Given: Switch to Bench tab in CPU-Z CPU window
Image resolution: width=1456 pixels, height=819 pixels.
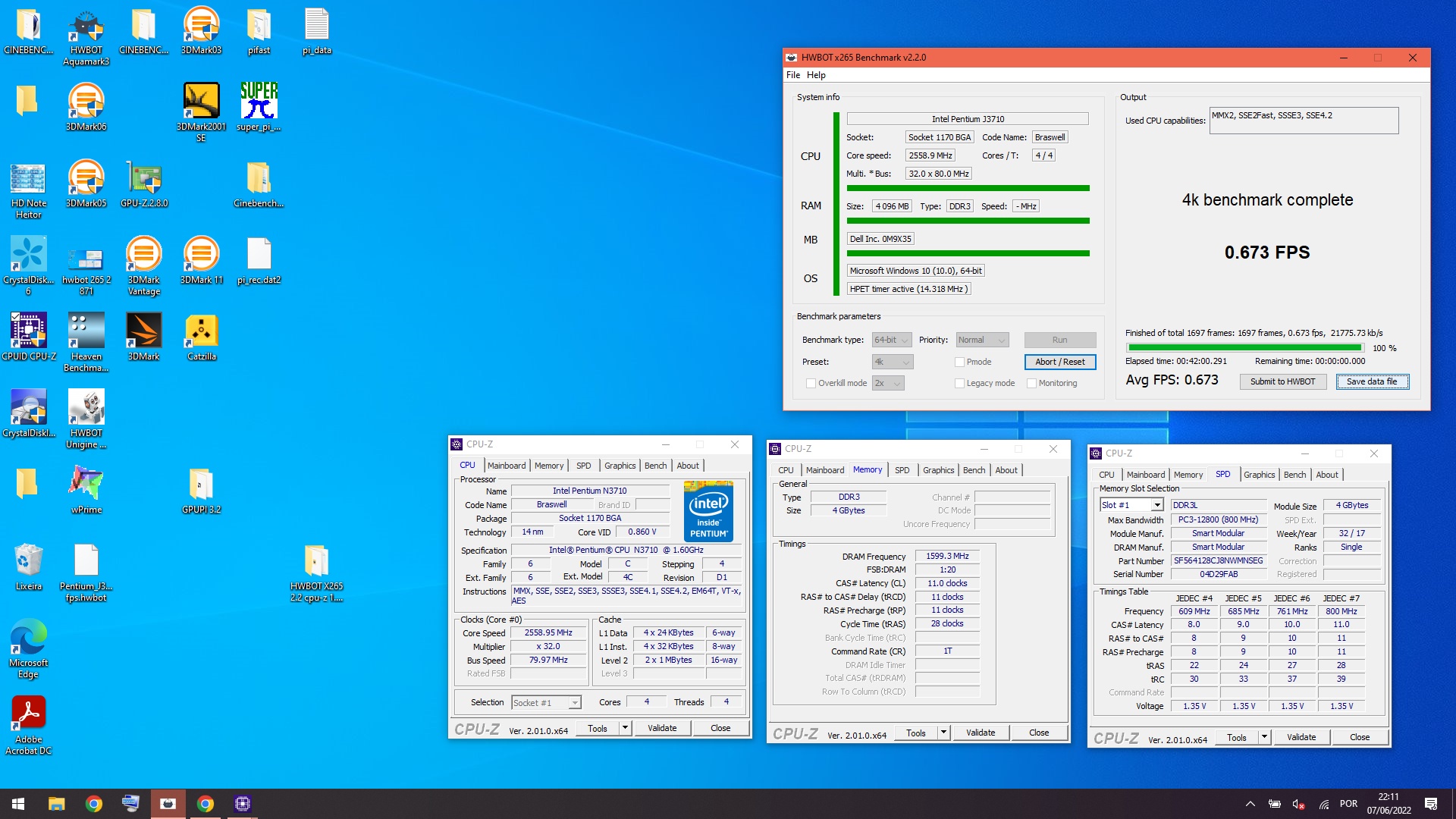Looking at the screenshot, I should [655, 466].
